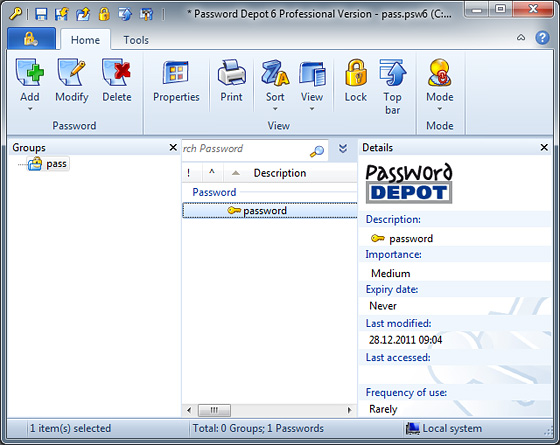The image size is (560, 445).
Task: Click the padlock icon in quick access toolbar
Action: [104, 14]
